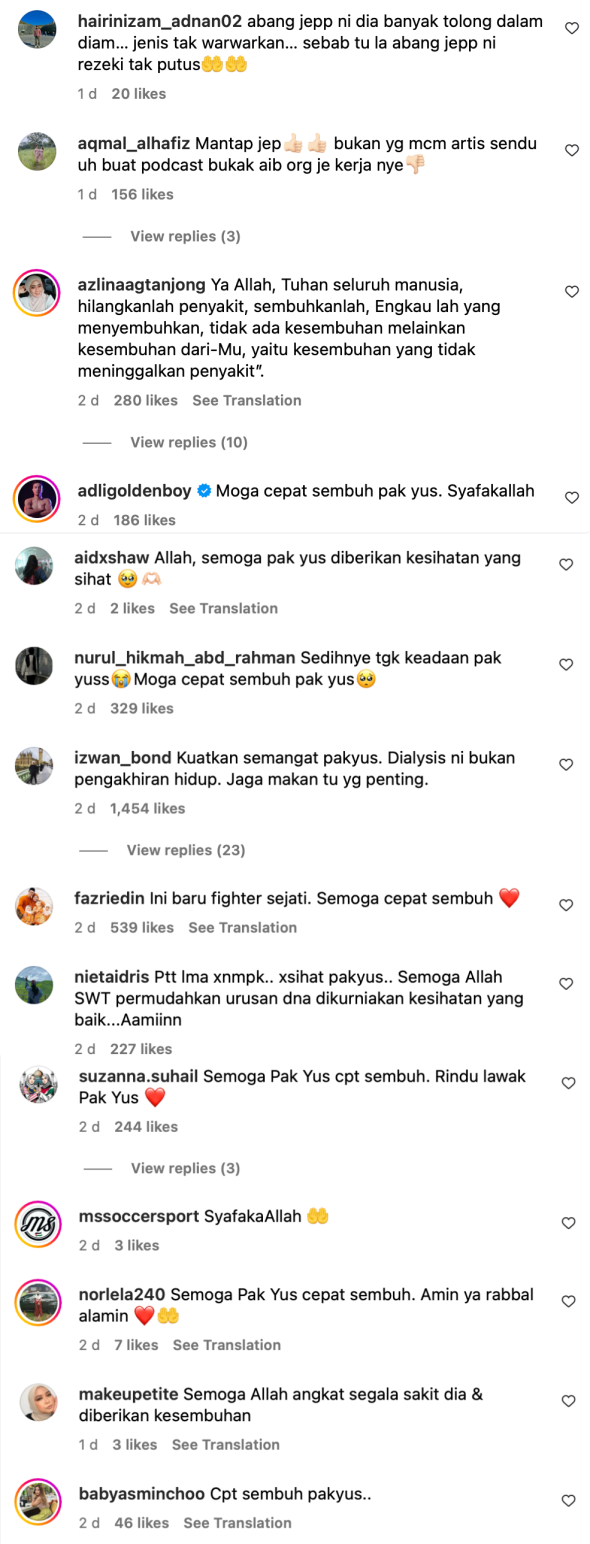Heart babyasminchoo's comment
590x1544 pixels.
(x=569, y=1501)
